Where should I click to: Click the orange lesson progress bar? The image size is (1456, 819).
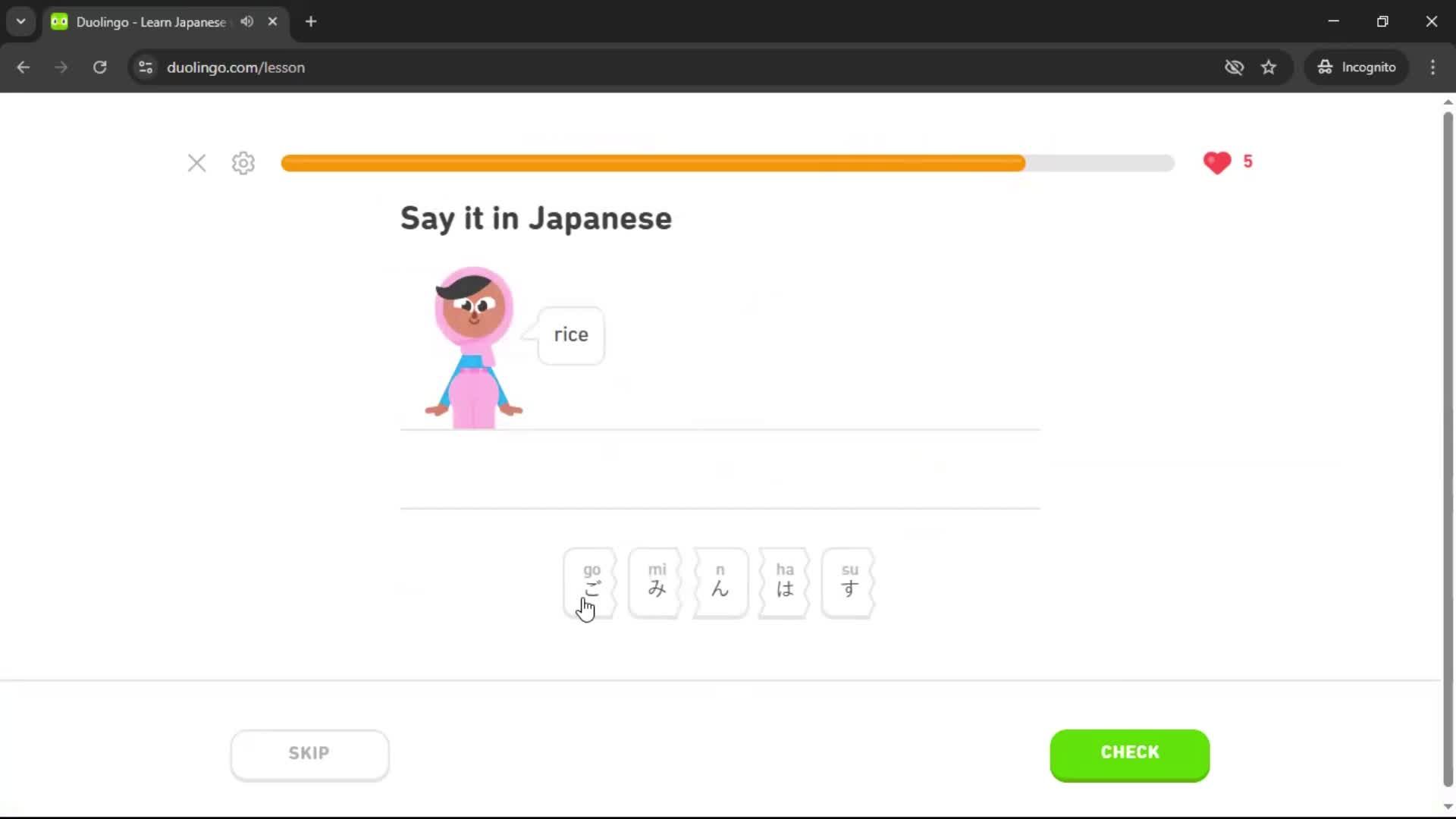pyautogui.click(x=652, y=163)
